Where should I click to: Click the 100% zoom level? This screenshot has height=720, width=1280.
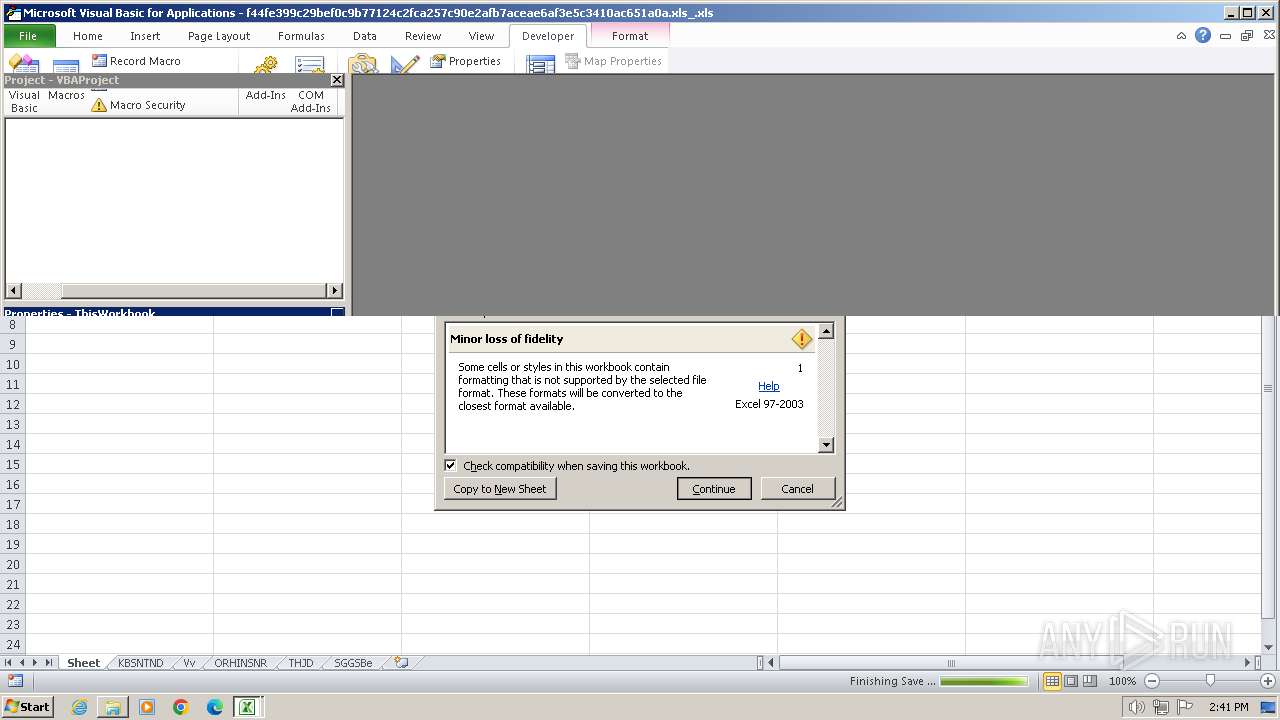pos(1122,681)
